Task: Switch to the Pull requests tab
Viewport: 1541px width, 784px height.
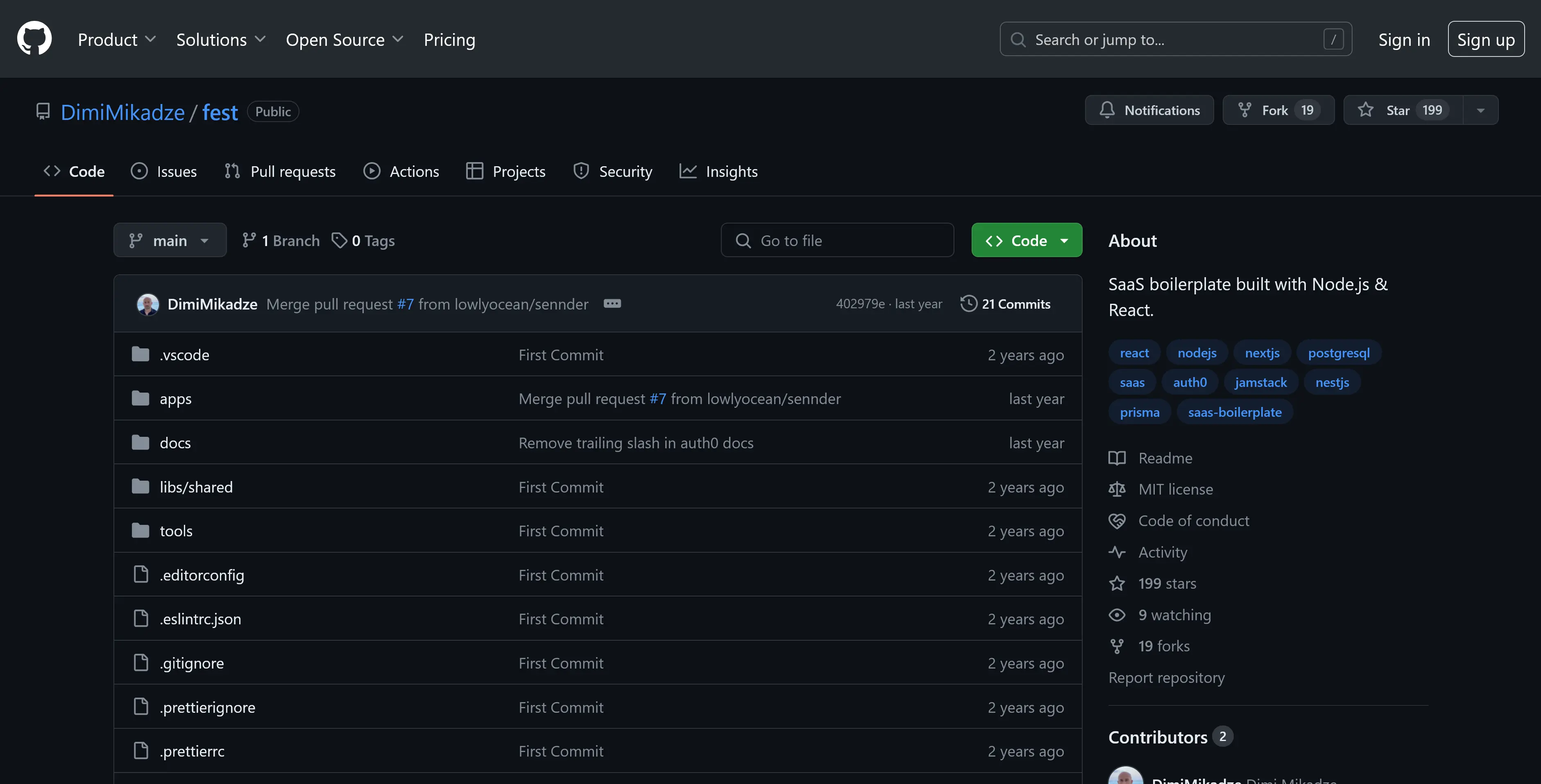Action: [x=280, y=172]
